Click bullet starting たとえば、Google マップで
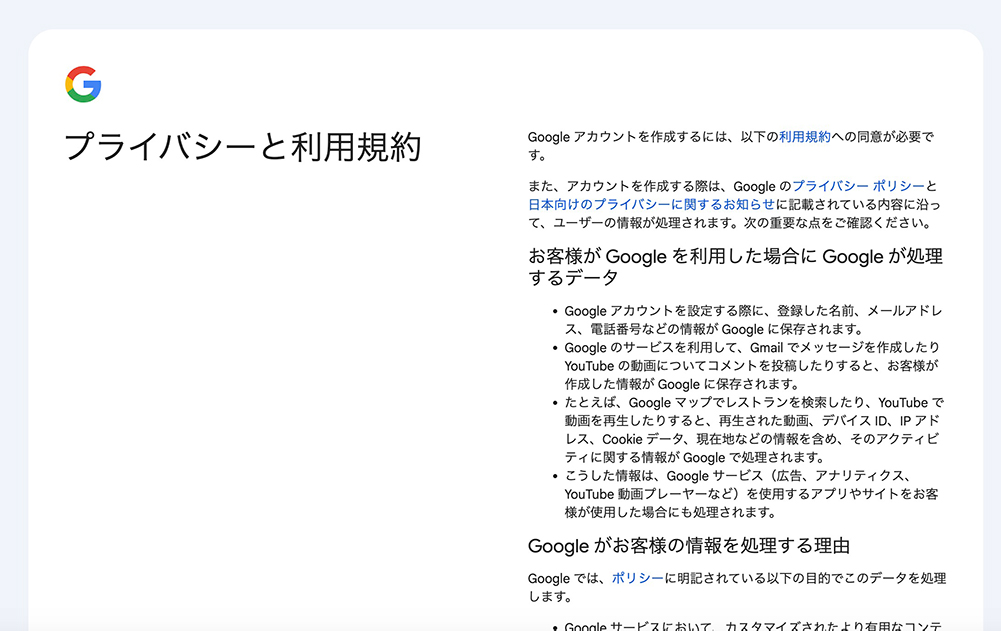 tap(754, 430)
